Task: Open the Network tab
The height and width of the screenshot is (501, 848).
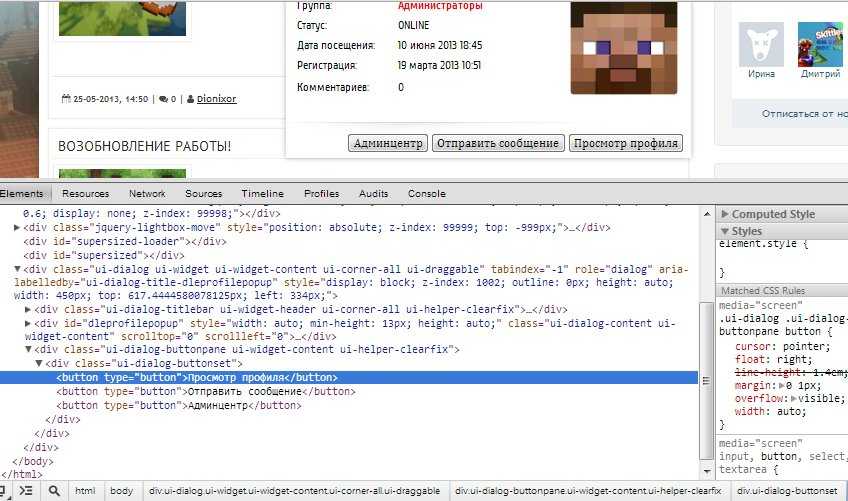Action: [147, 194]
